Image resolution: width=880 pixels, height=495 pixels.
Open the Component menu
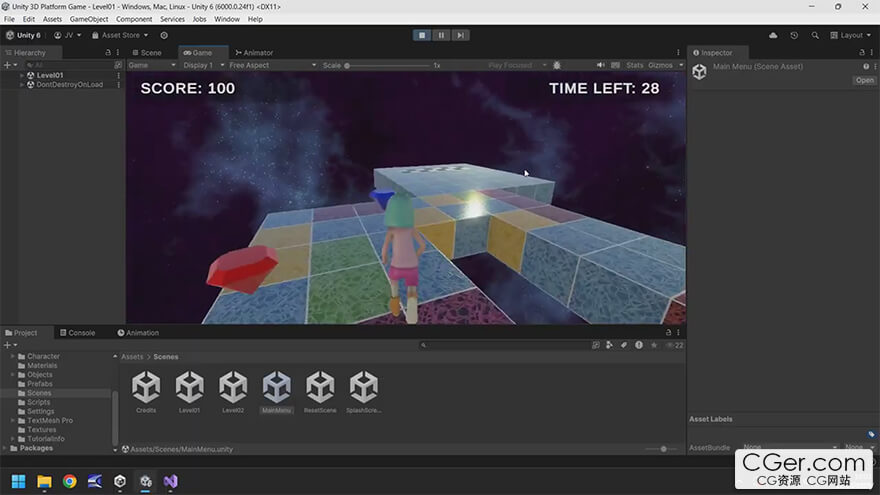pyautogui.click(x=134, y=19)
